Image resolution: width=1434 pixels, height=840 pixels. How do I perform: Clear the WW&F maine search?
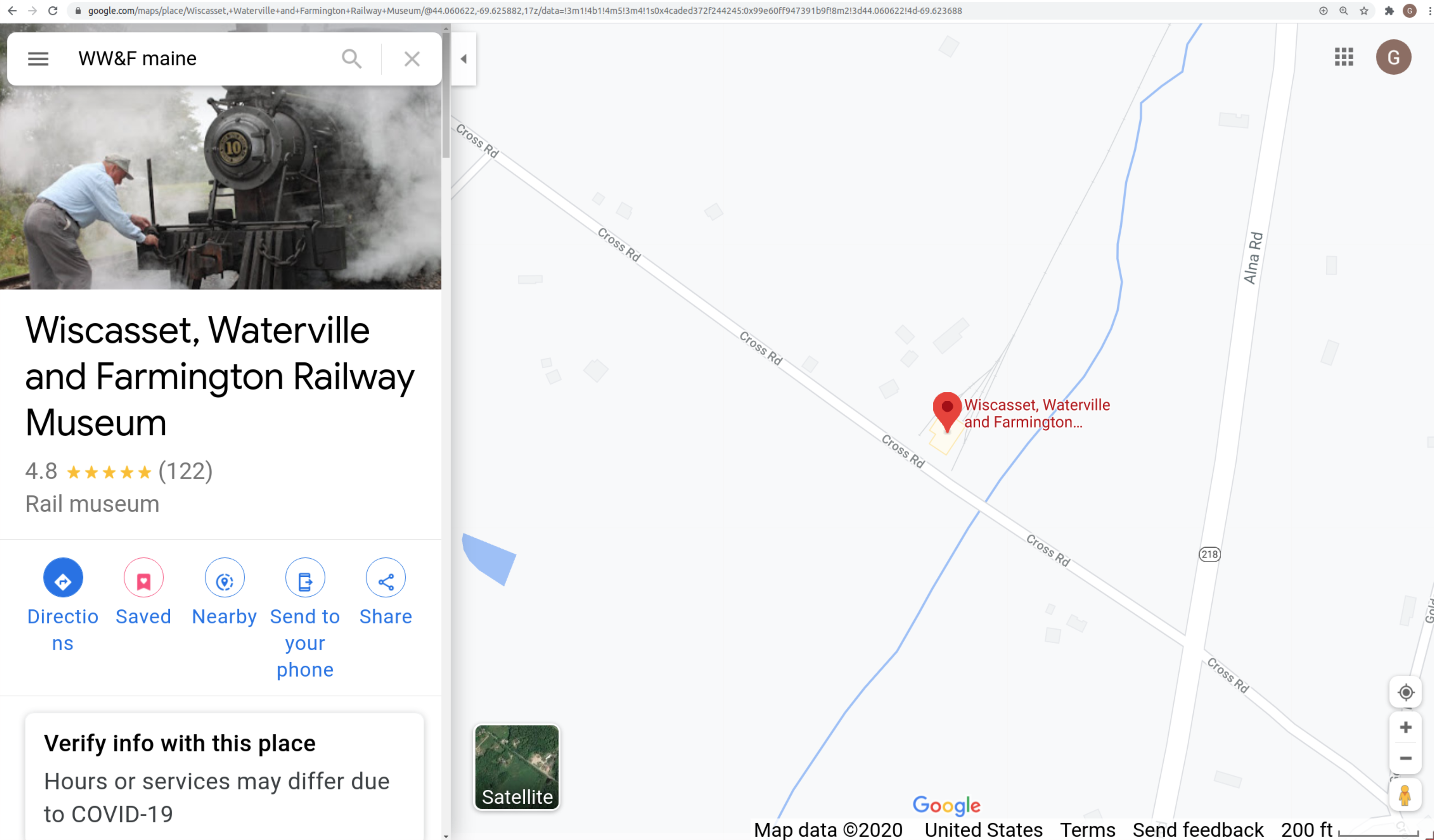[x=412, y=59]
